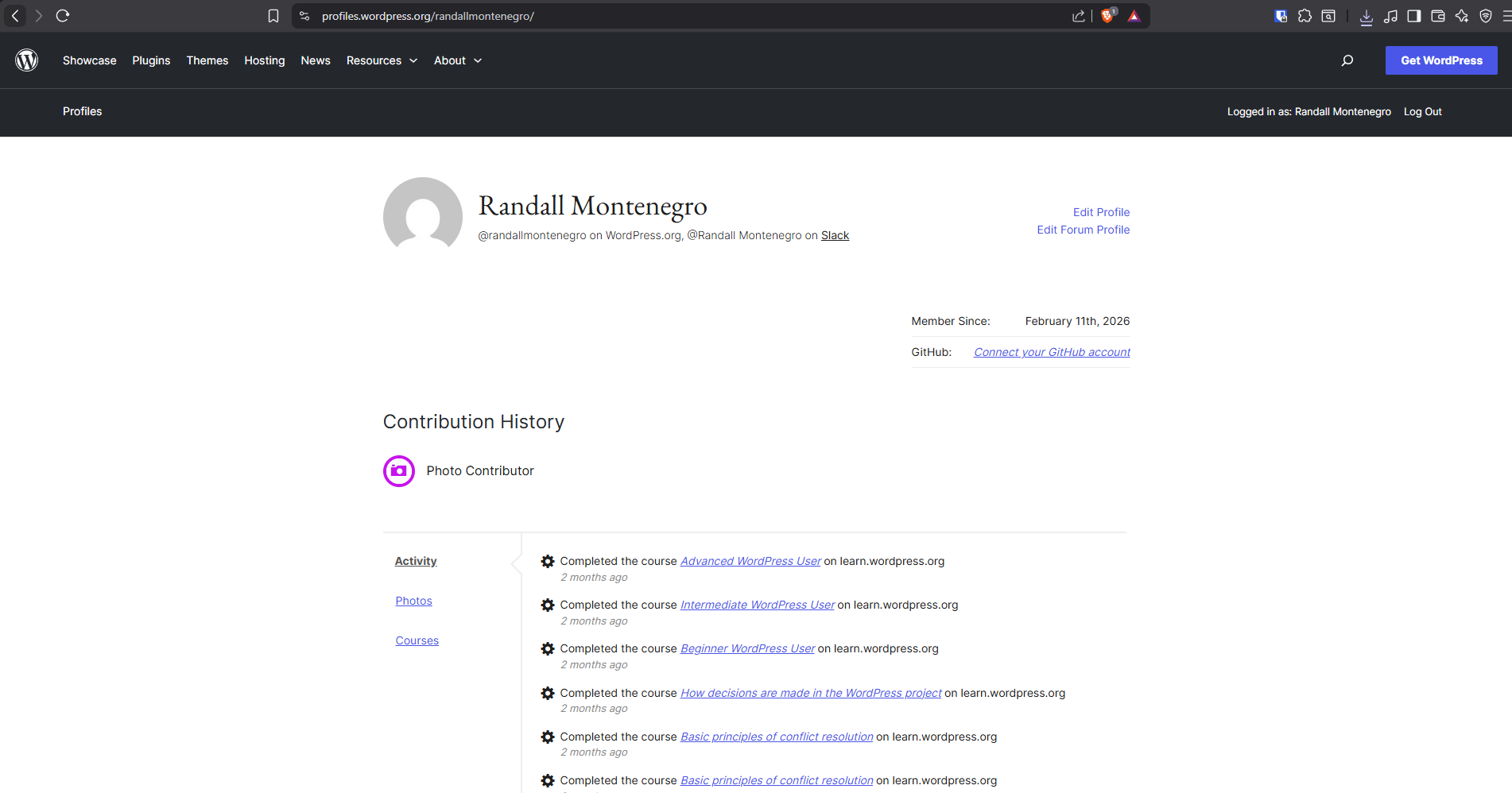Click the Contribution History heading
This screenshot has height=793, width=1512.
tap(474, 422)
